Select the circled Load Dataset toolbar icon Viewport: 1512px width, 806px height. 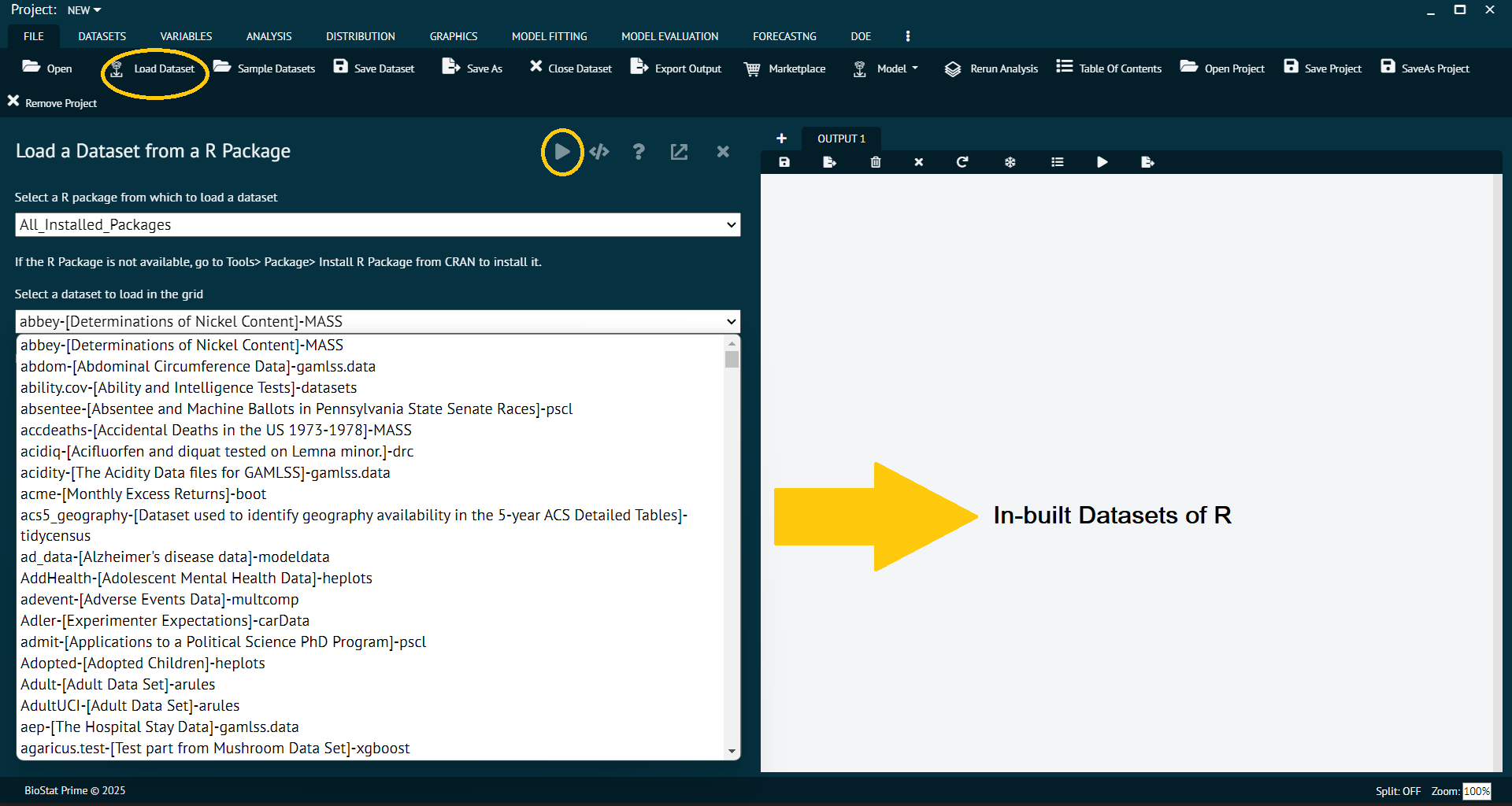click(x=154, y=68)
